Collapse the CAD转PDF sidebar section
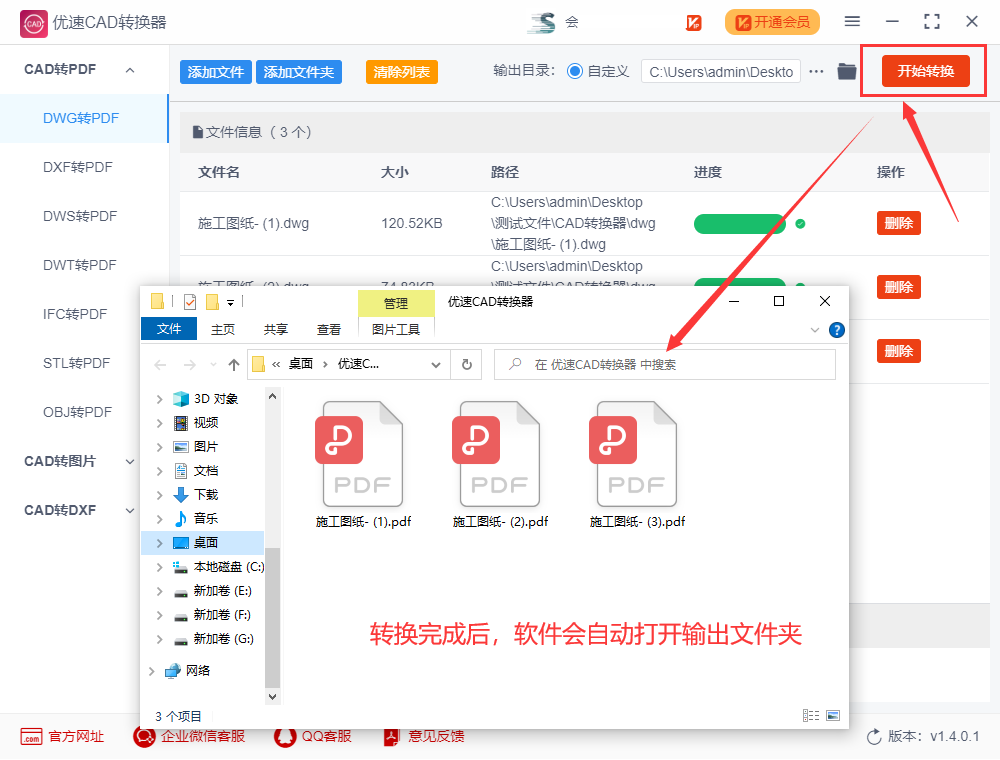This screenshot has width=1000, height=760. (x=130, y=70)
